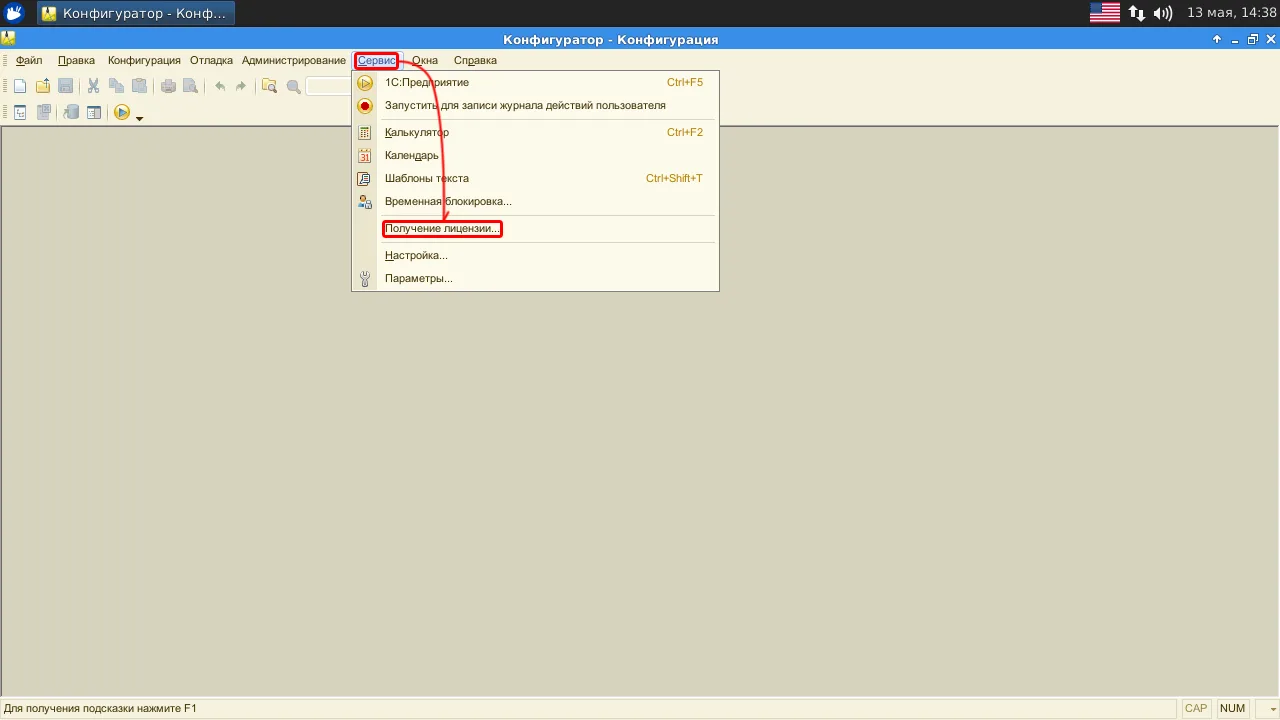1280x720 pixels.
Task: Open the volume speaker tray icon
Action: tap(1162, 13)
